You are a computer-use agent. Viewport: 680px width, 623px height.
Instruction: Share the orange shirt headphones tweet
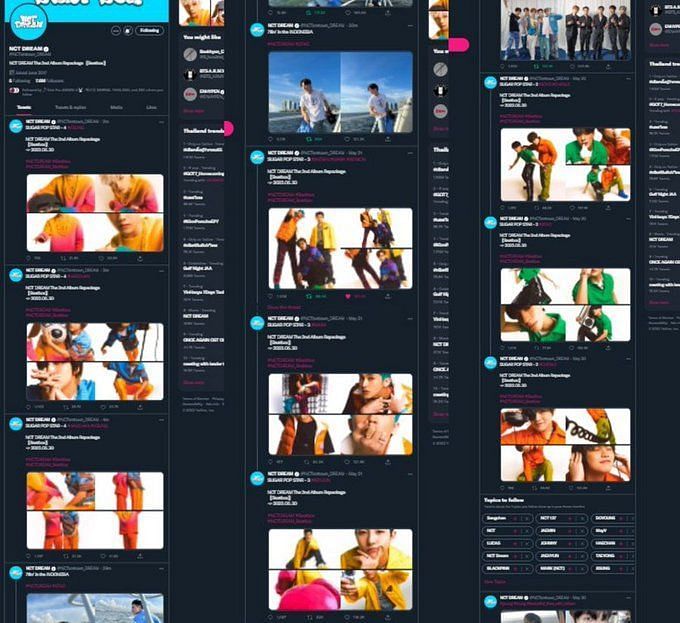[608, 488]
